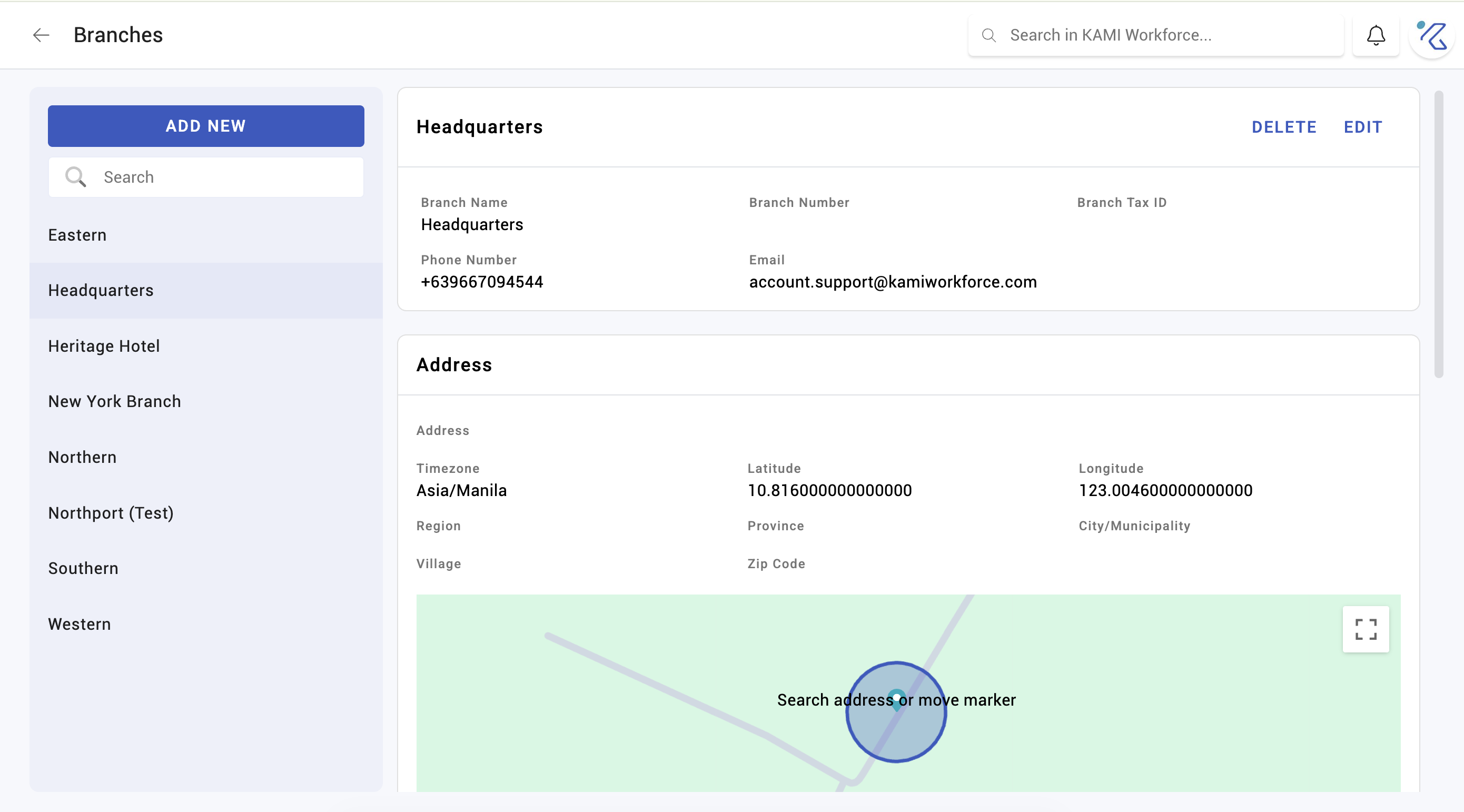Open the New York Branch entry
Image resolution: width=1464 pixels, height=812 pixels.
point(206,401)
